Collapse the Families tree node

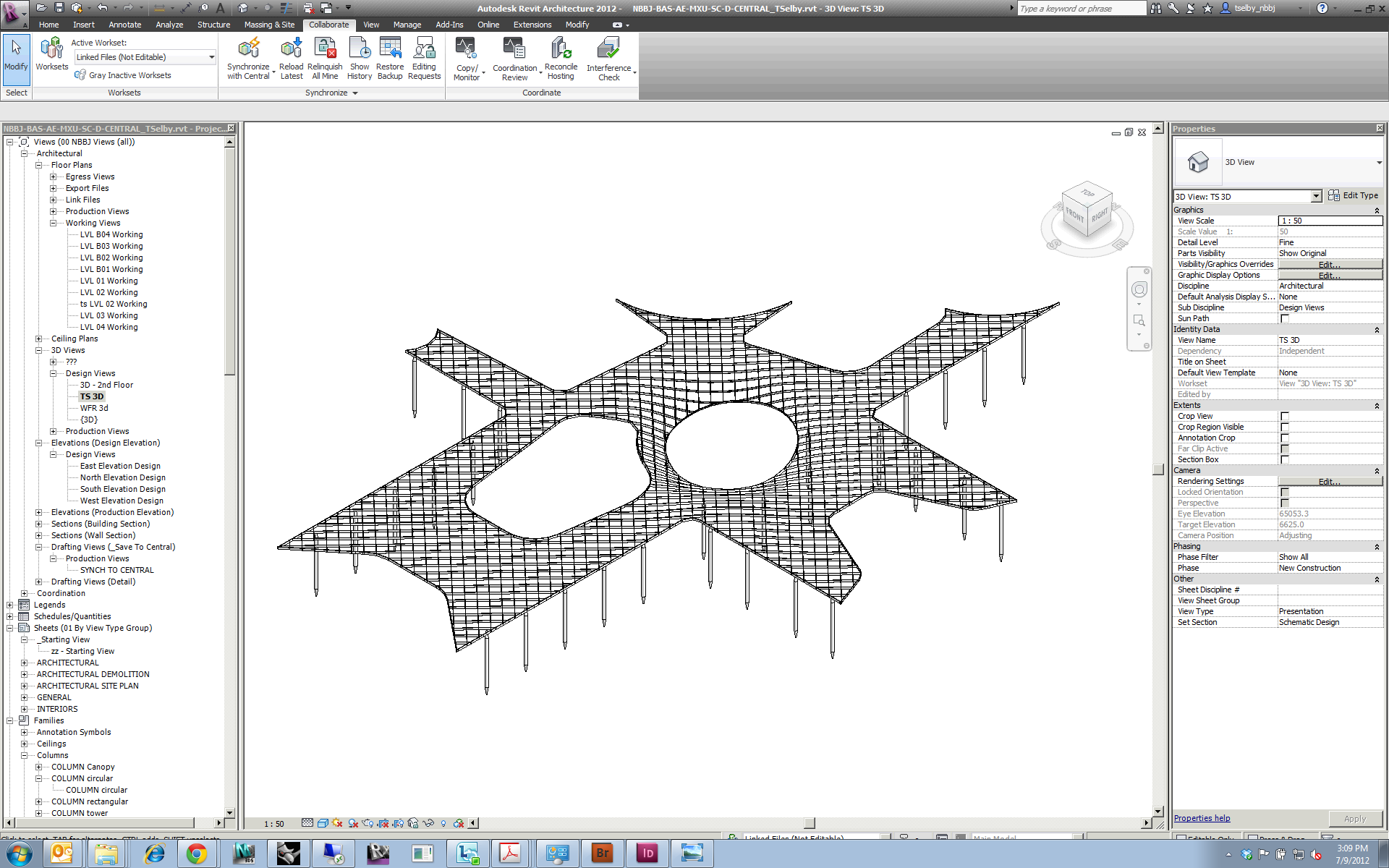pos(10,720)
